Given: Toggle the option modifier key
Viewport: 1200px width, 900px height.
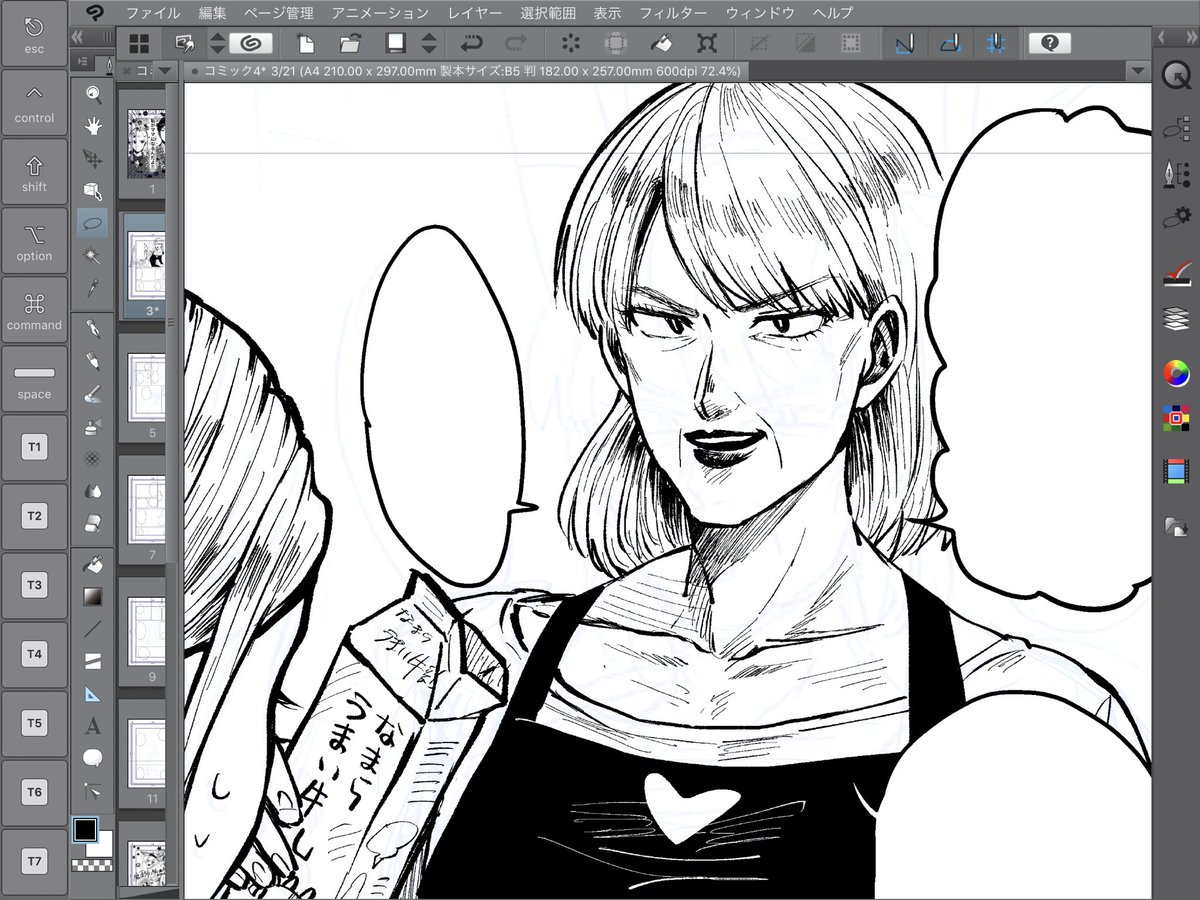Looking at the screenshot, I should (34, 241).
